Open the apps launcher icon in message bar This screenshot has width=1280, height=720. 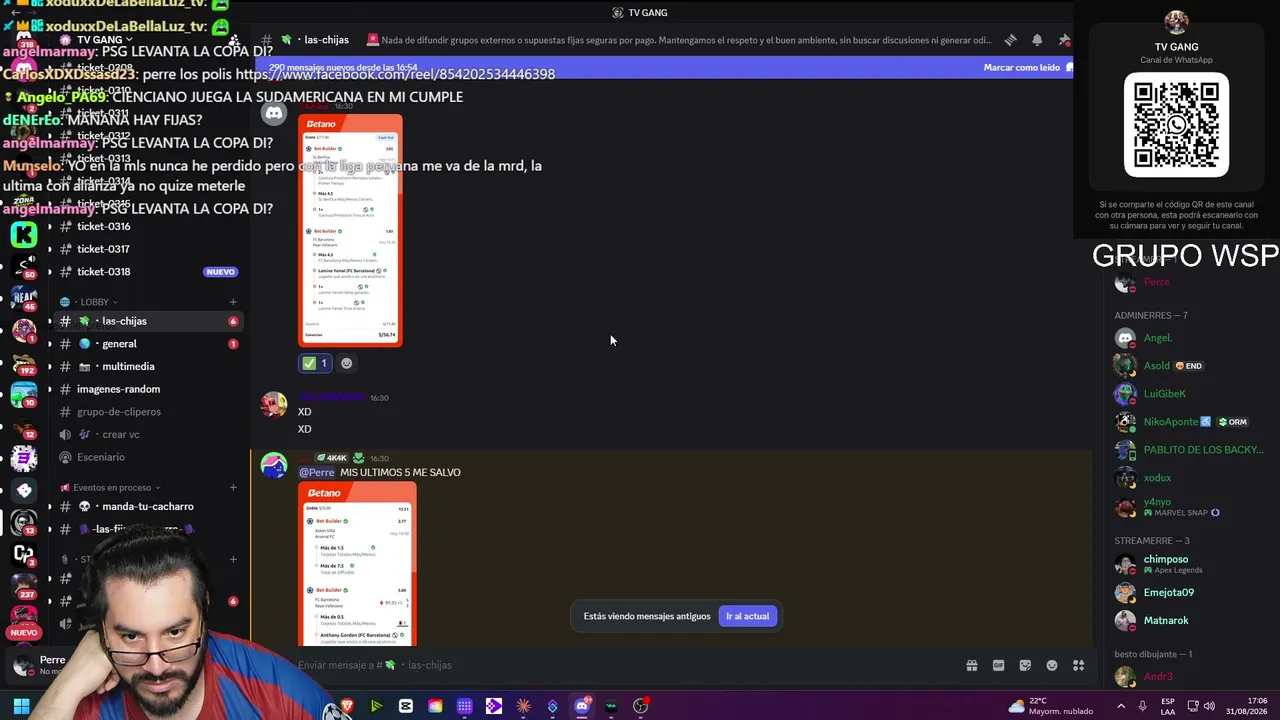pos(1079,665)
